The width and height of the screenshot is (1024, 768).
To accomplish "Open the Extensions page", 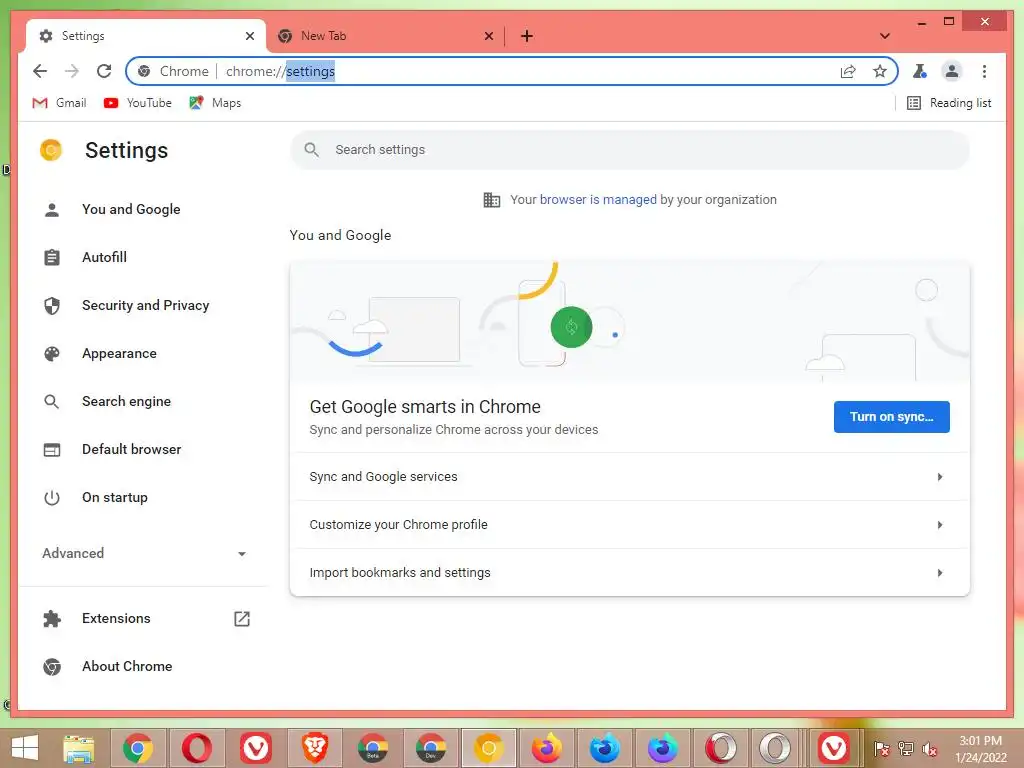I will pos(116,618).
